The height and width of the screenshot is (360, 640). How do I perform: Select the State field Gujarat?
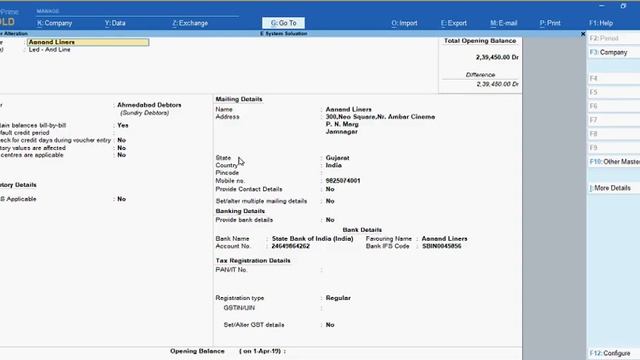pyautogui.click(x=337, y=158)
